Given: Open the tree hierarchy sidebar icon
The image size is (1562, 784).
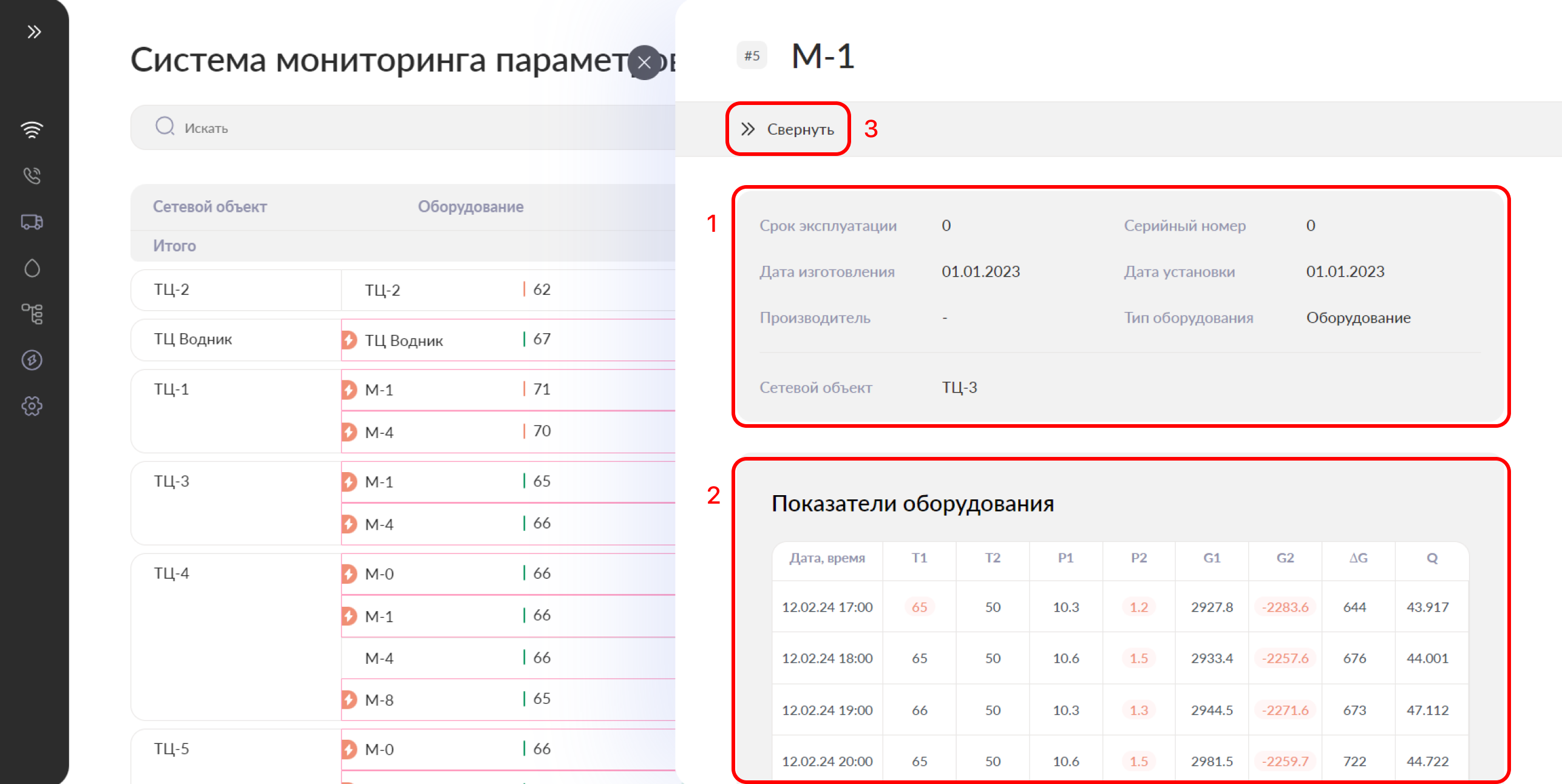Looking at the screenshot, I should click(x=32, y=314).
